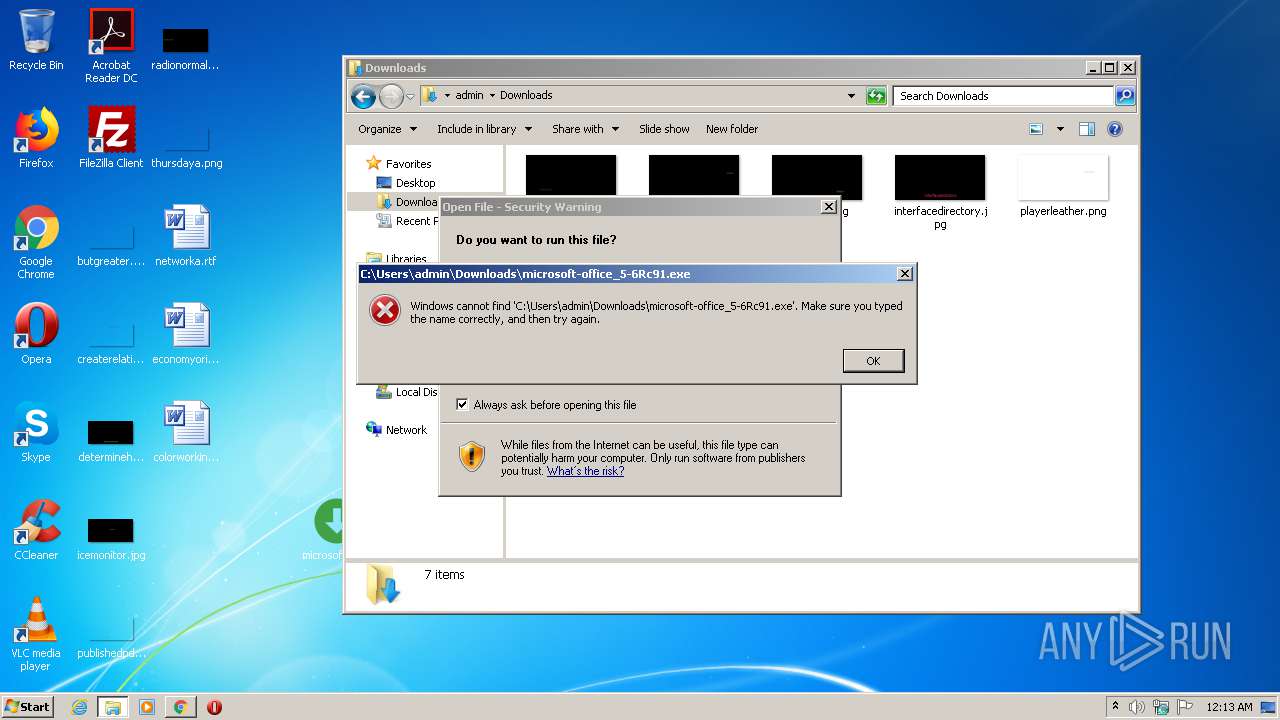Viewport: 1280px width, 720px height.
Task: Launch Acrobat Reader DC shortcut
Action: (111, 45)
